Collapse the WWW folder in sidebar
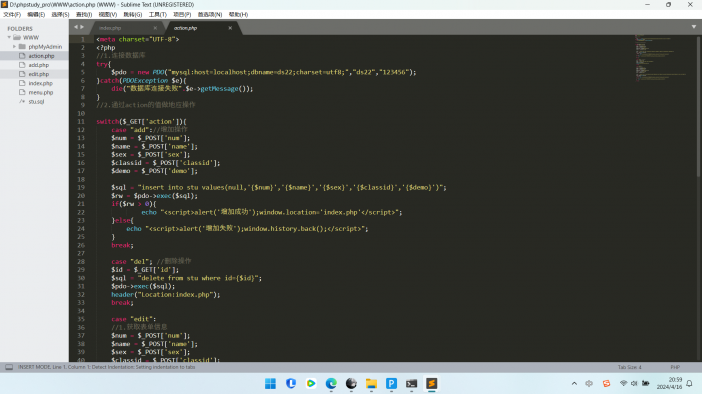This screenshot has width=702, height=394. [x=9, y=37]
